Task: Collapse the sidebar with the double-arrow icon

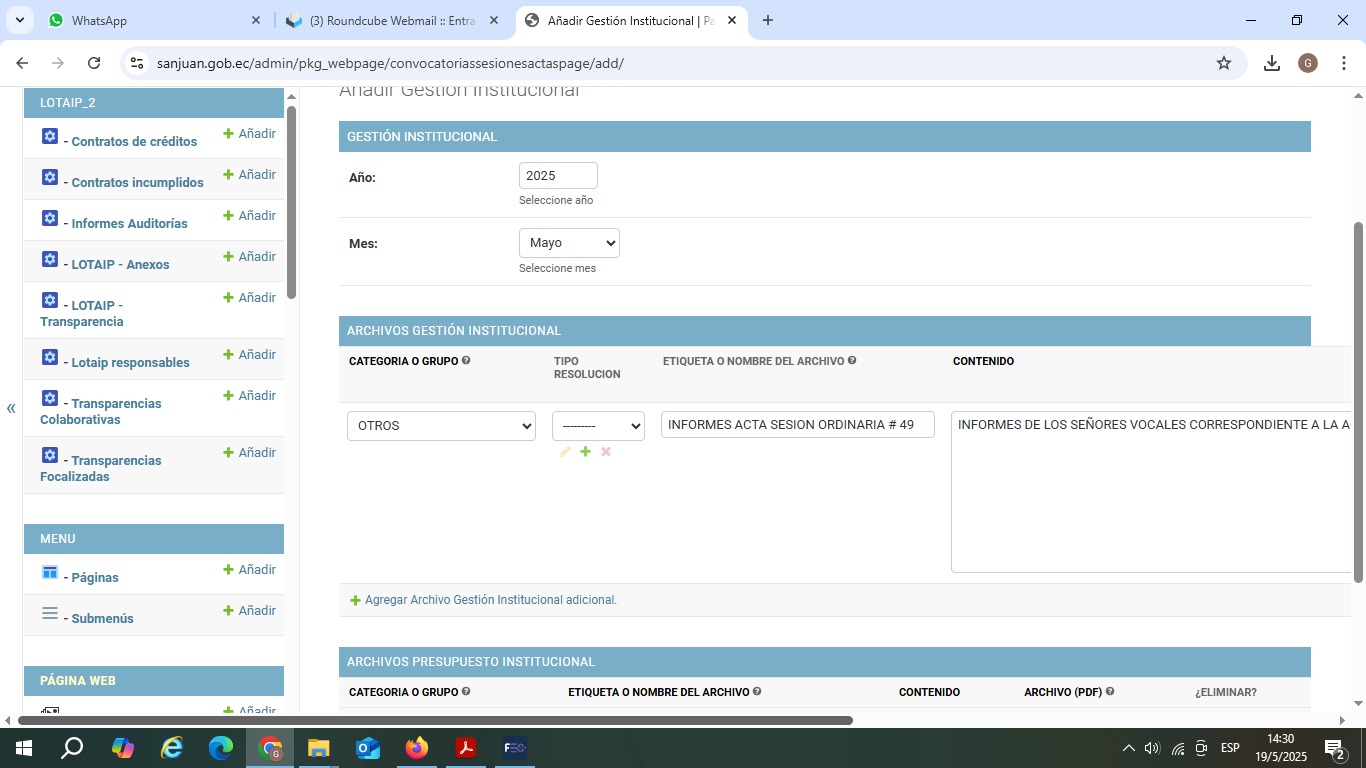Action: [11, 408]
